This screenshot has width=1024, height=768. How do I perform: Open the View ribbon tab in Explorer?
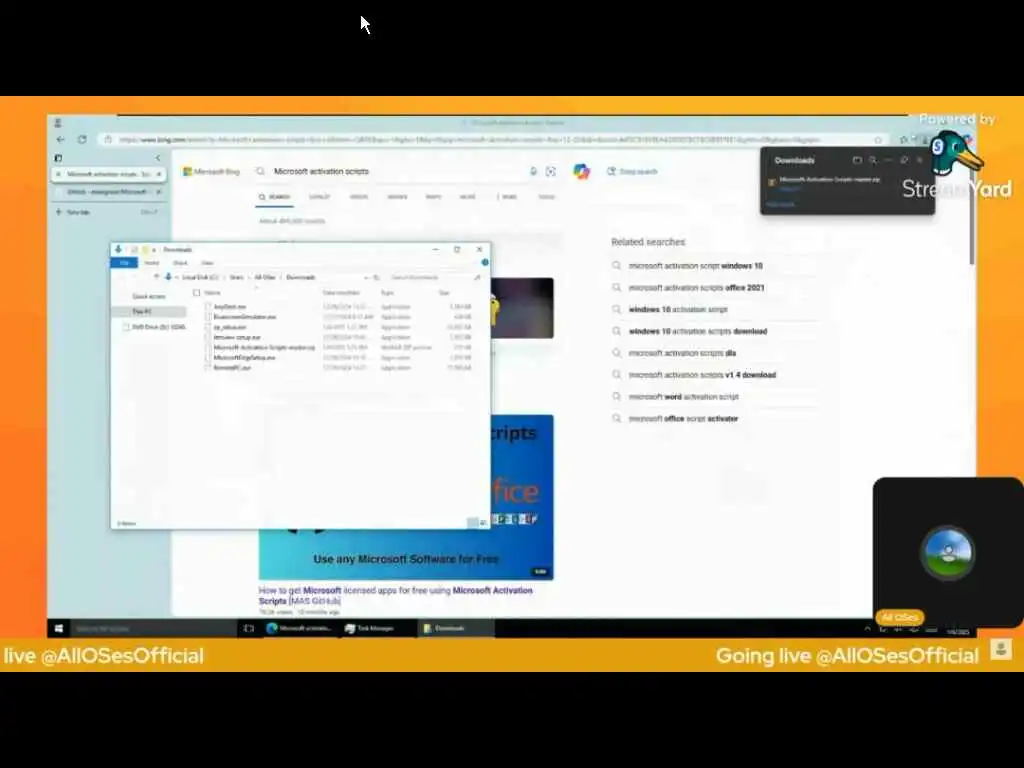click(x=207, y=263)
